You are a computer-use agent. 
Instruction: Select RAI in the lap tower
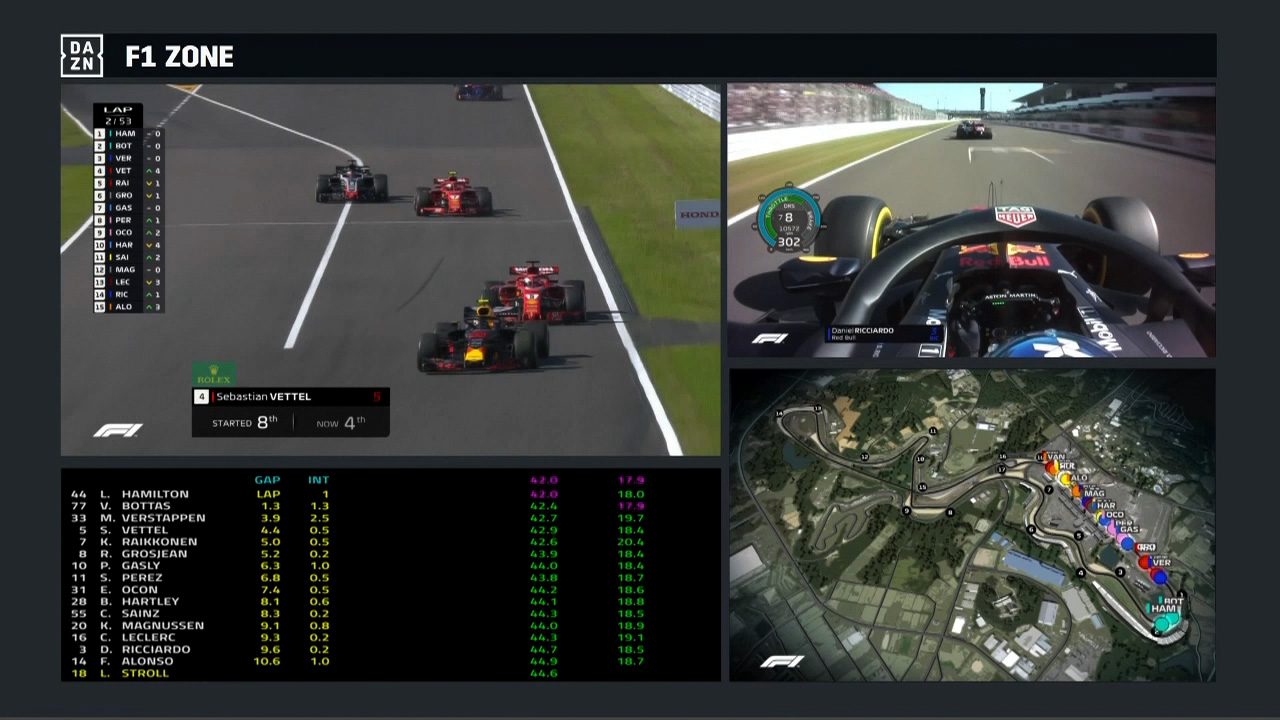point(128,183)
